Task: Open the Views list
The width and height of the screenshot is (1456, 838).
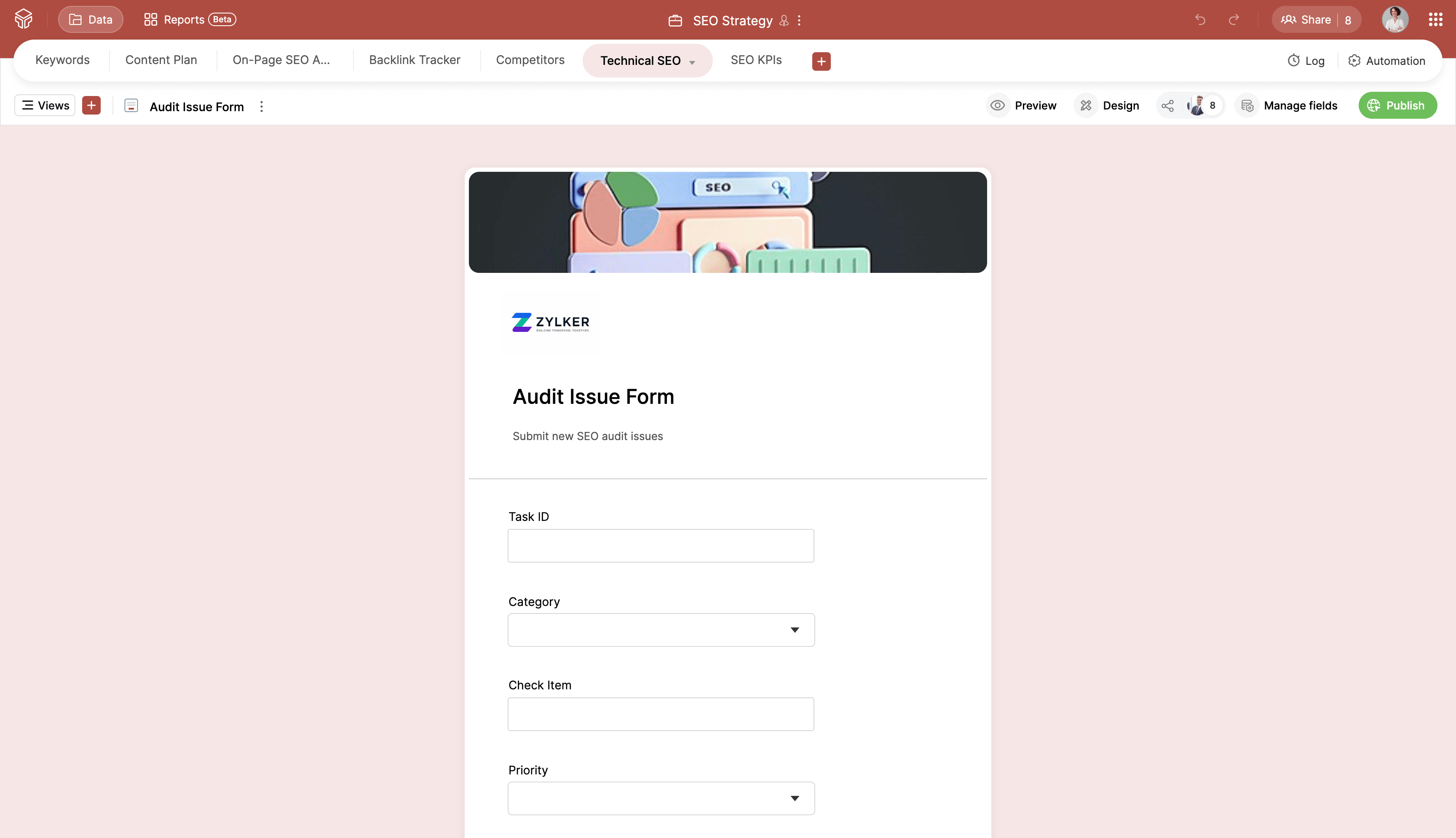Action: click(x=45, y=105)
